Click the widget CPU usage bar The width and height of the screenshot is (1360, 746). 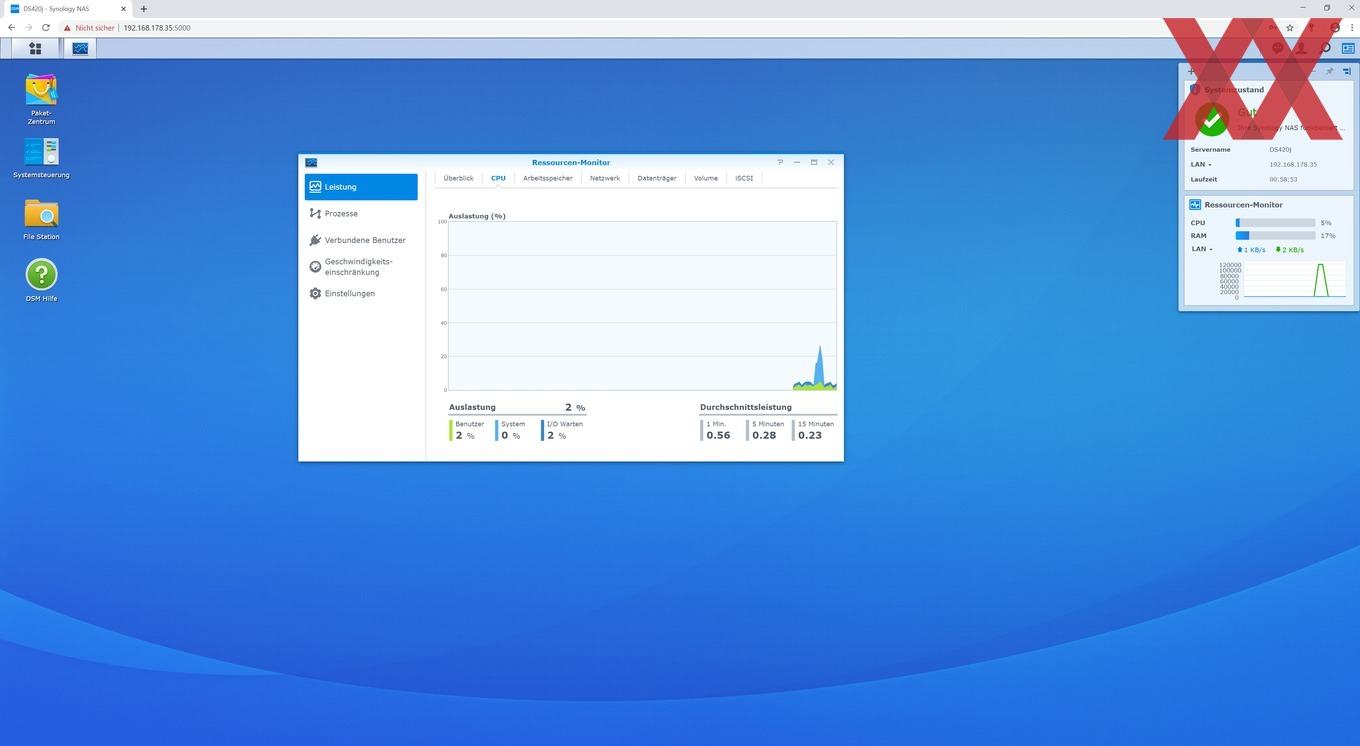coord(1275,223)
